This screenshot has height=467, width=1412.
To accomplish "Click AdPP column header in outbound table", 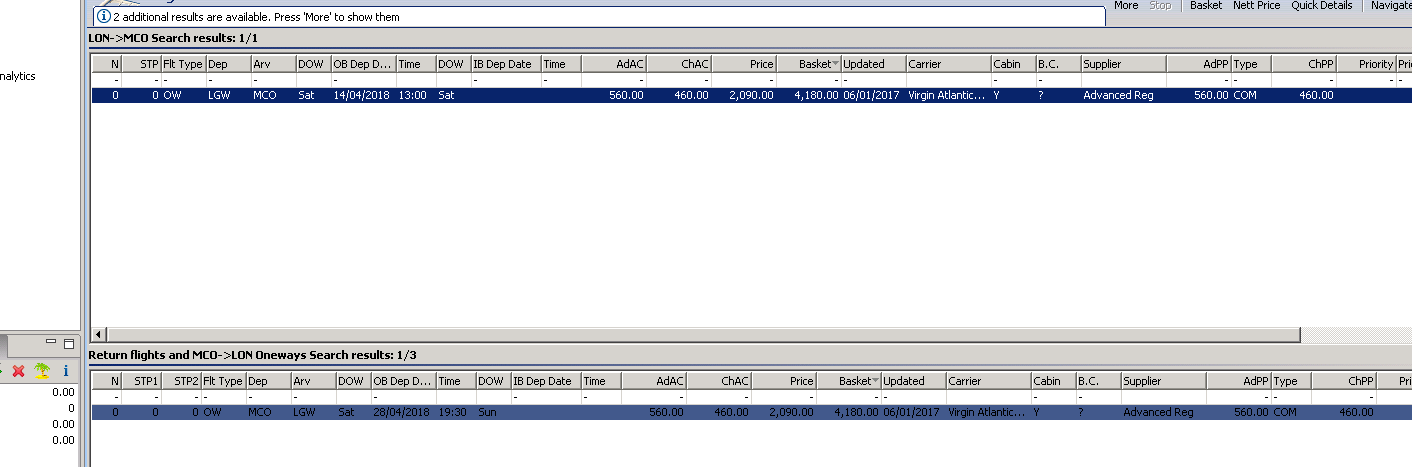I will [x=1198, y=64].
